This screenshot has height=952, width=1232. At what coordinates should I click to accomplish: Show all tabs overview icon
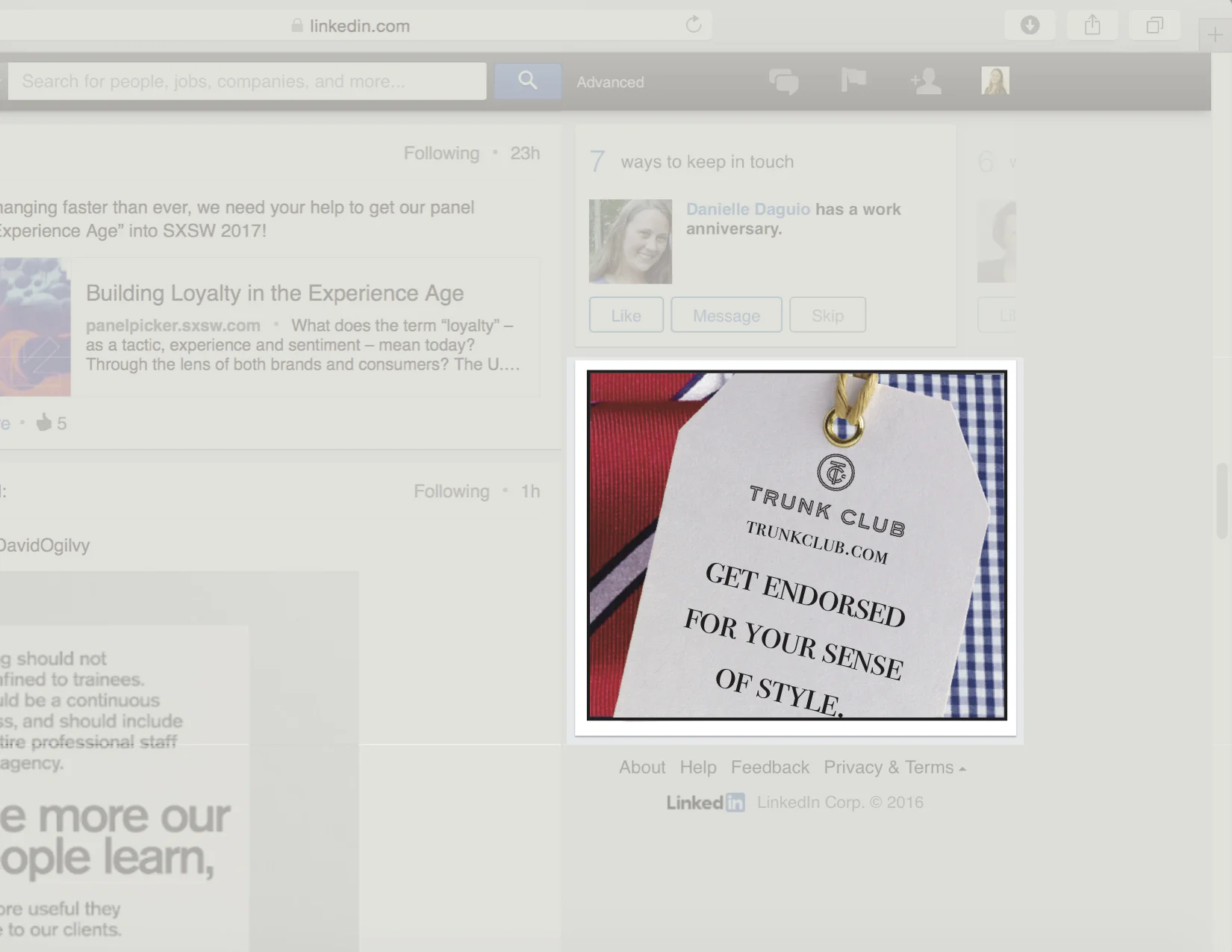[x=1155, y=25]
